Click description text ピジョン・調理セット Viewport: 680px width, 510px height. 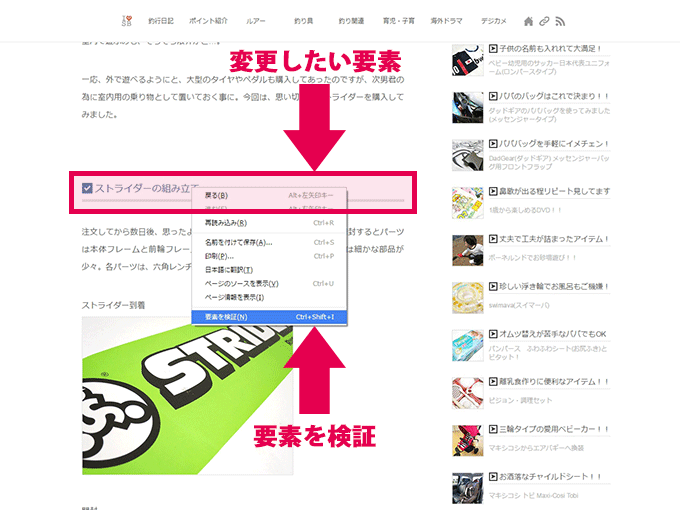[x=520, y=400]
